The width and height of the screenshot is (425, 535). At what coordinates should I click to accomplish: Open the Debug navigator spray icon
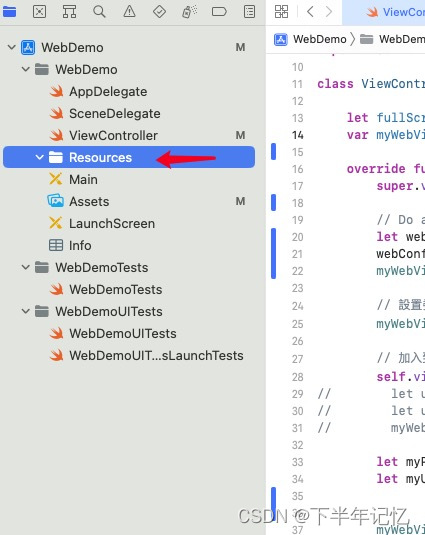(189, 12)
